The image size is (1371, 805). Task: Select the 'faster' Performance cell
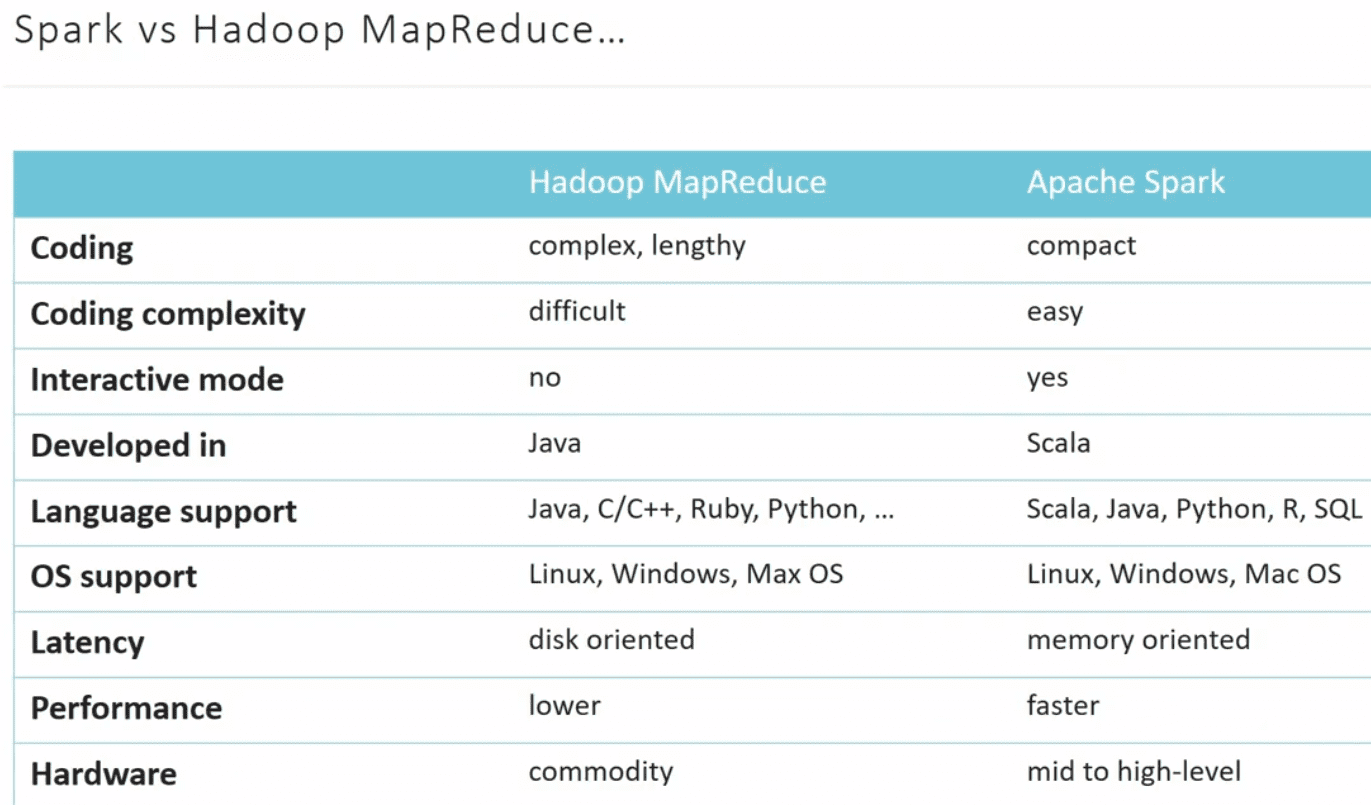(1063, 706)
